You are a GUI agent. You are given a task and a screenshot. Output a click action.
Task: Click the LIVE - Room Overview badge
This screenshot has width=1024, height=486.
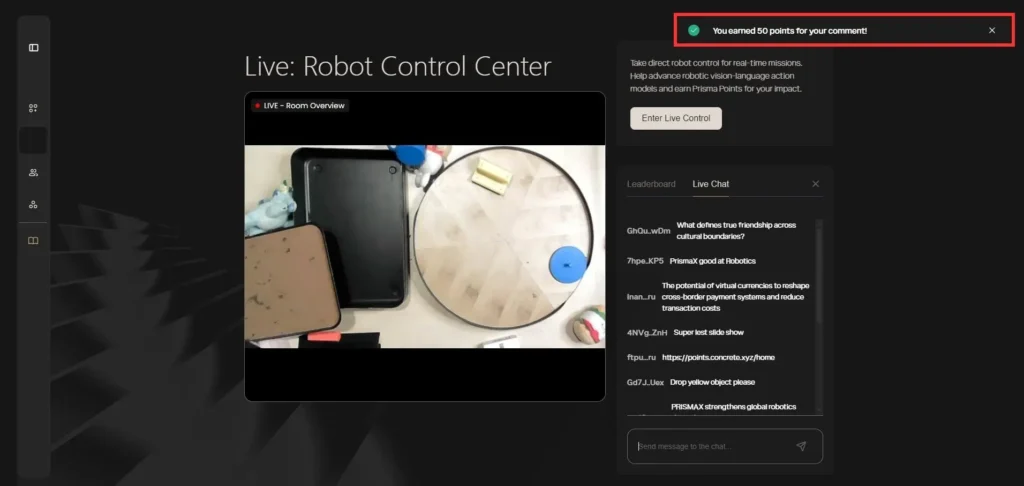[x=300, y=106]
